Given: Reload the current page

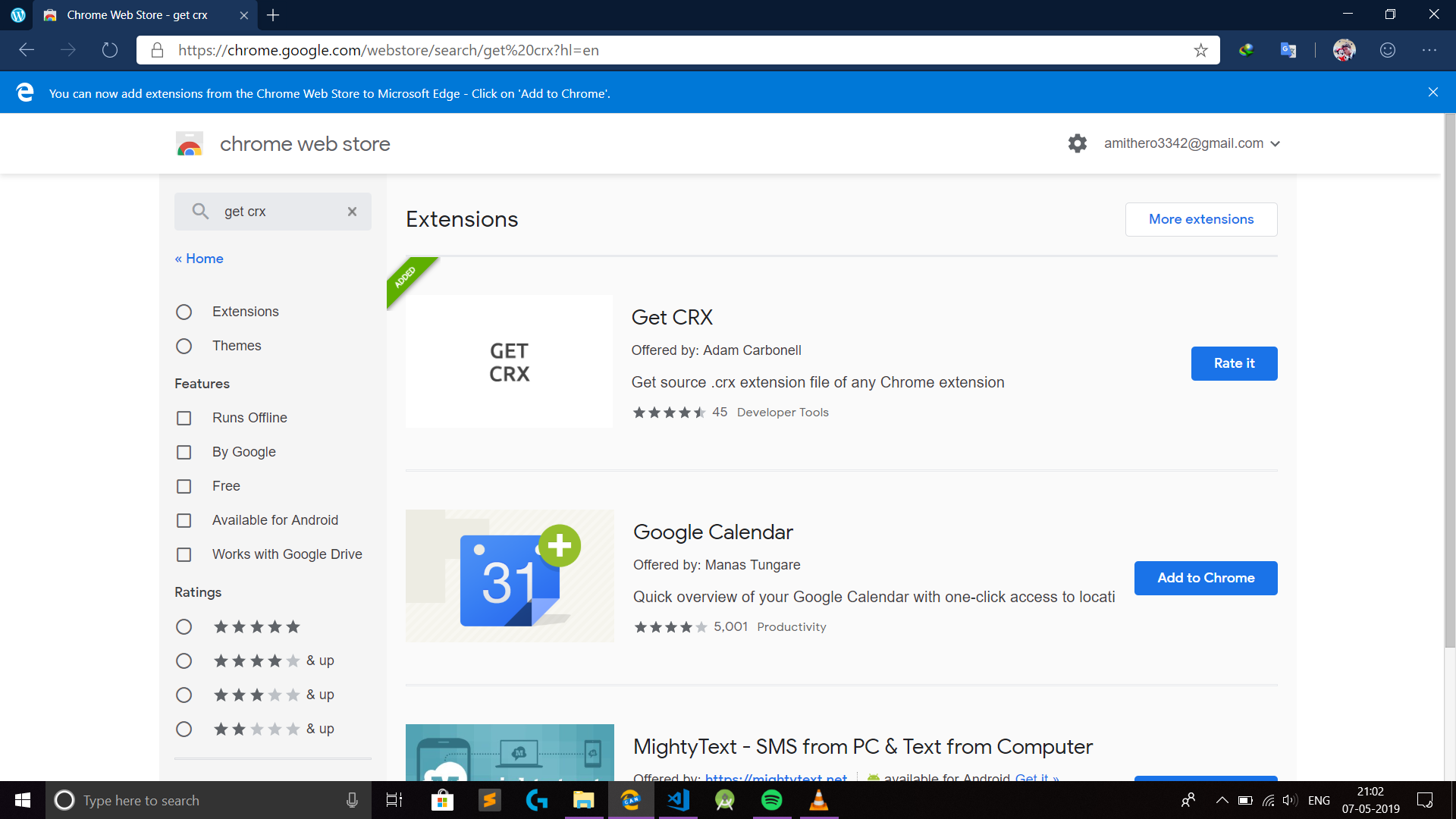Looking at the screenshot, I should click(x=110, y=50).
